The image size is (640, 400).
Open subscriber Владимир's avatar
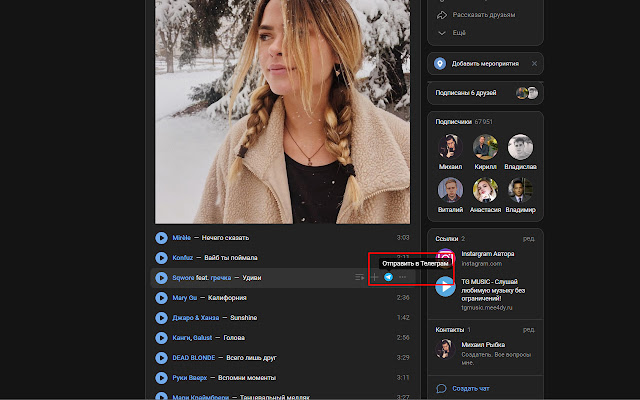pyautogui.click(x=520, y=189)
